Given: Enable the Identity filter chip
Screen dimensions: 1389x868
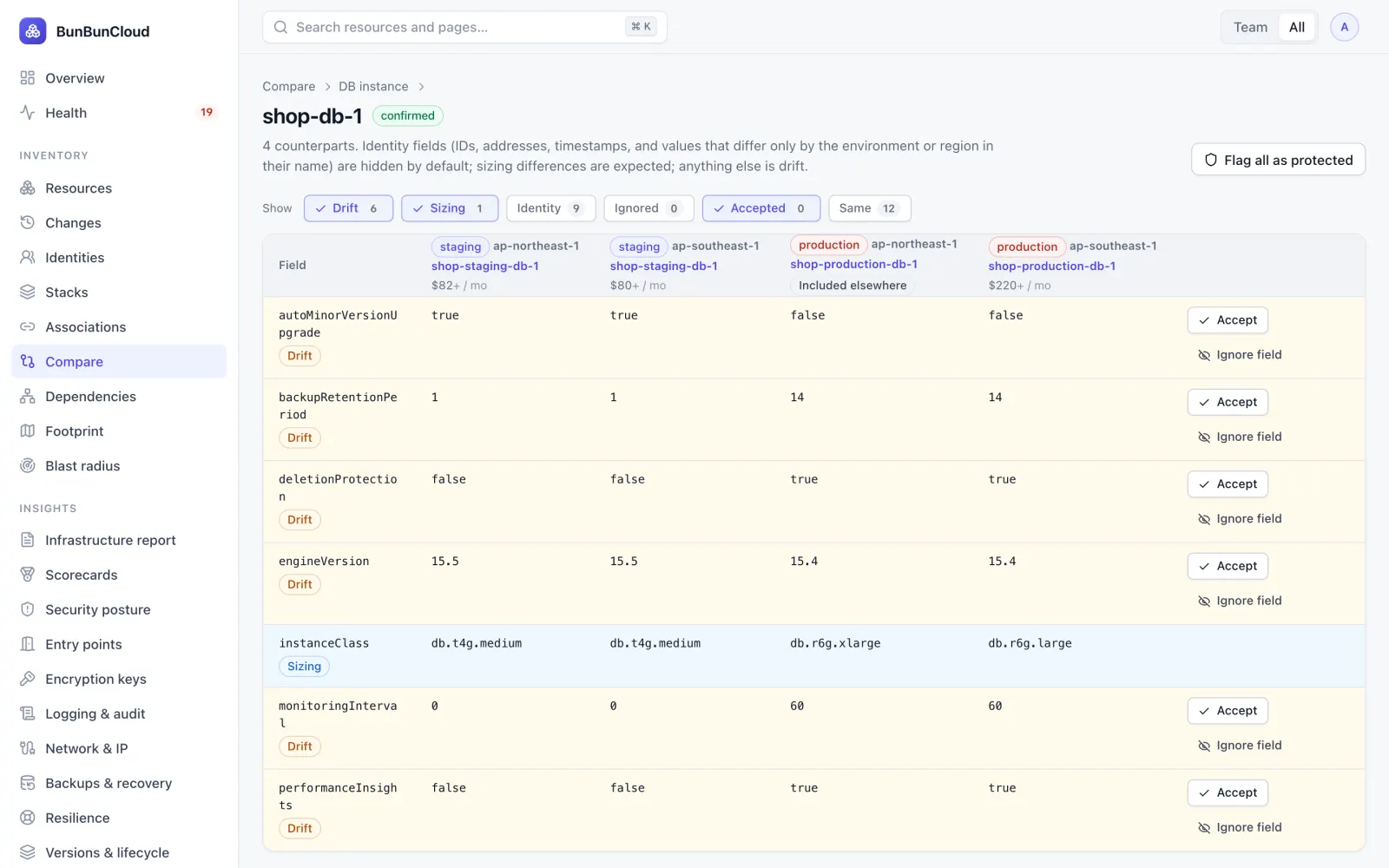Looking at the screenshot, I should [550, 208].
